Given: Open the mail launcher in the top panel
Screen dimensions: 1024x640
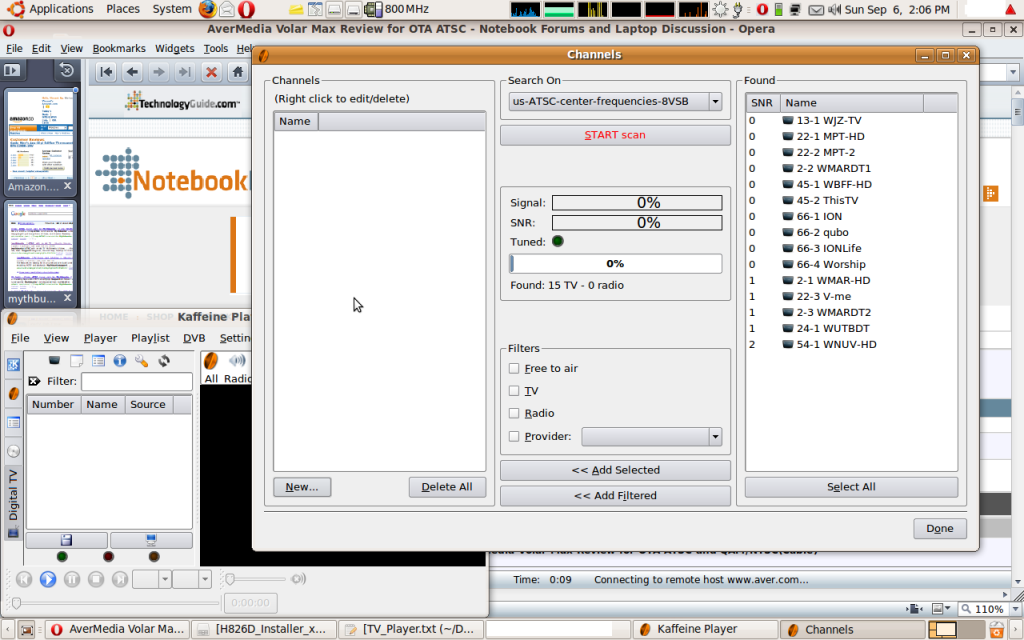Looking at the screenshot, I should 227,9.
